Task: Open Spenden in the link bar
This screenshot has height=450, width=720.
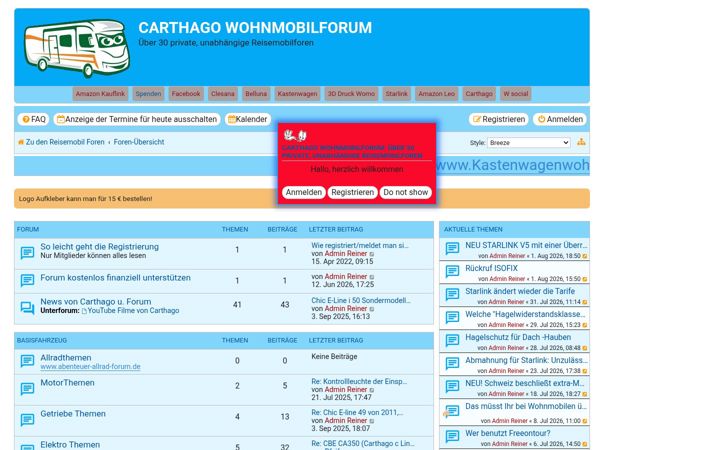Action: (148, 94)
